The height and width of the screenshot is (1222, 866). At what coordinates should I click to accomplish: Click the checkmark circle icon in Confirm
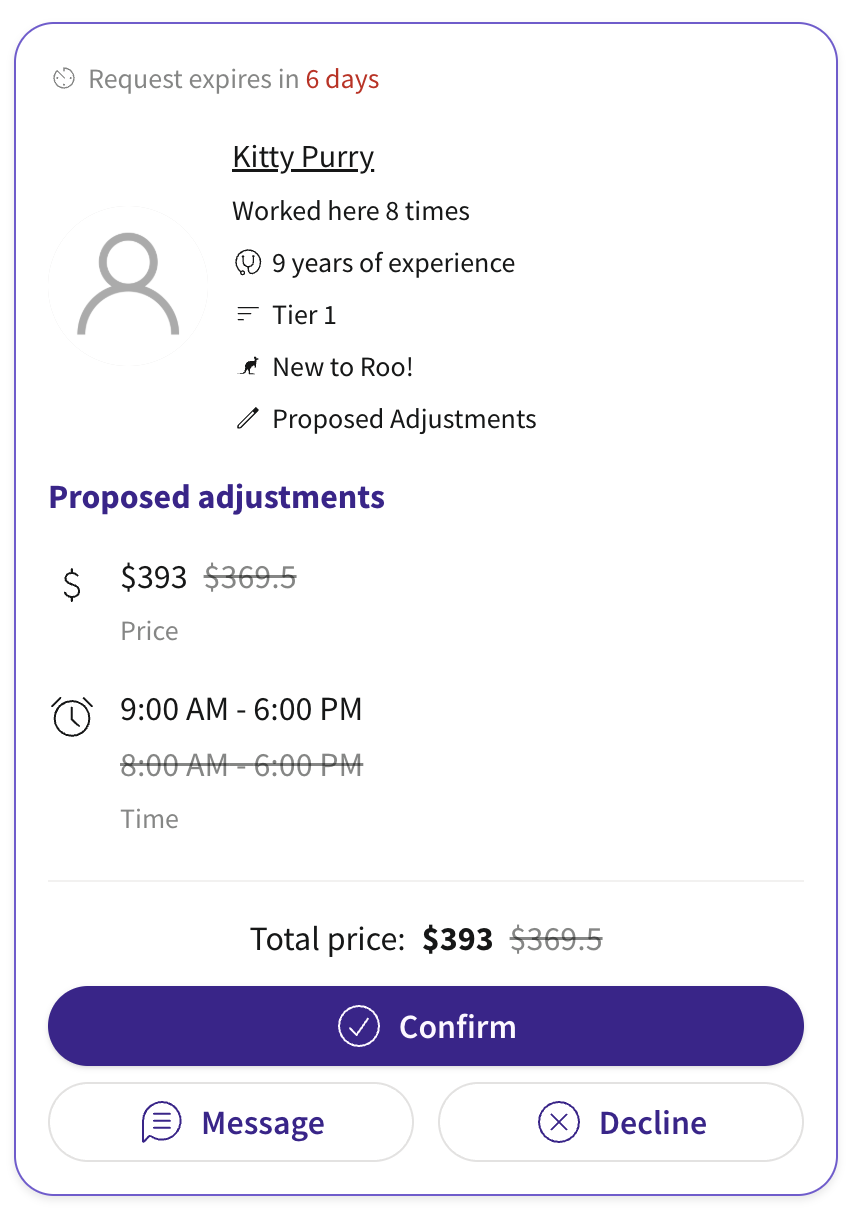[359, 1026]
